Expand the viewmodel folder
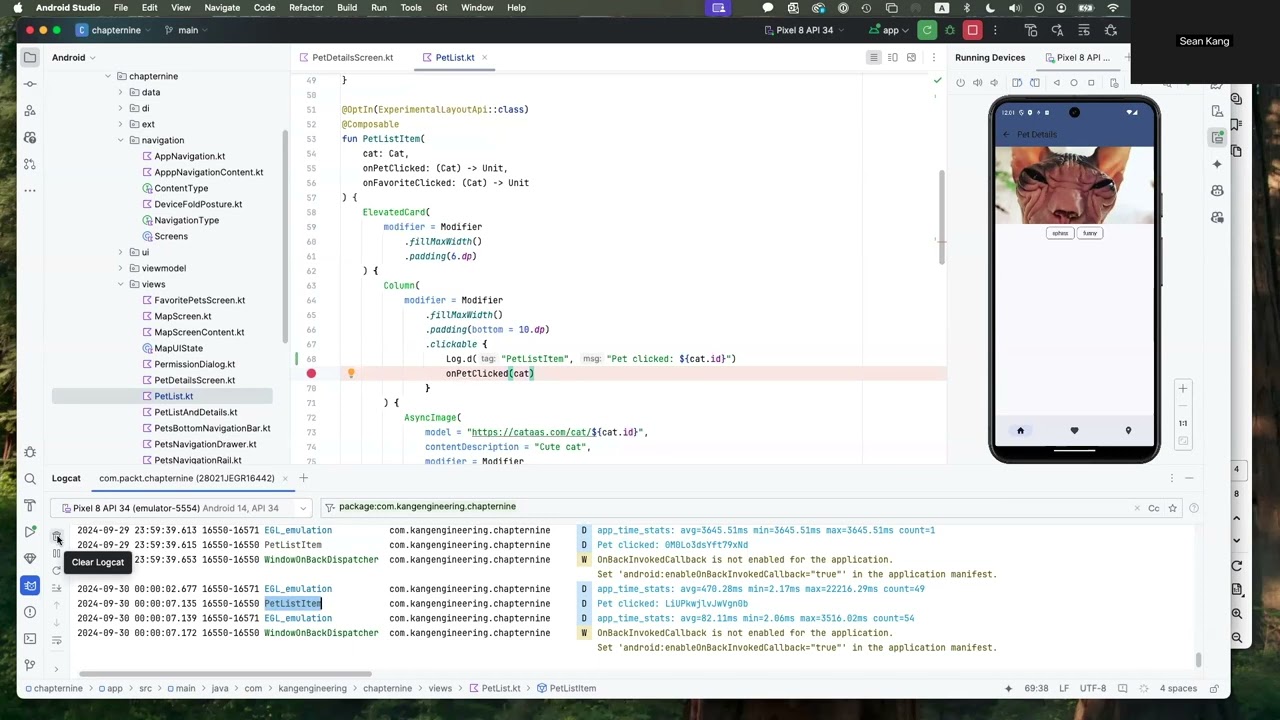 [x=121, y=268]
